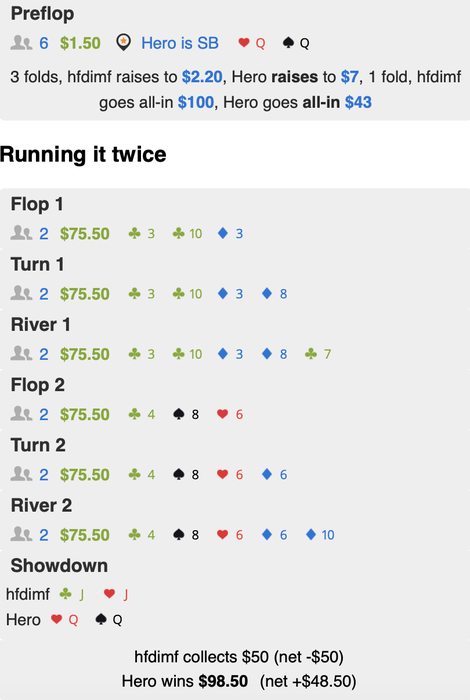Click the club 10 card in Flop 1
The height and width of the screenshot is (700, 470).
(187, 233)
